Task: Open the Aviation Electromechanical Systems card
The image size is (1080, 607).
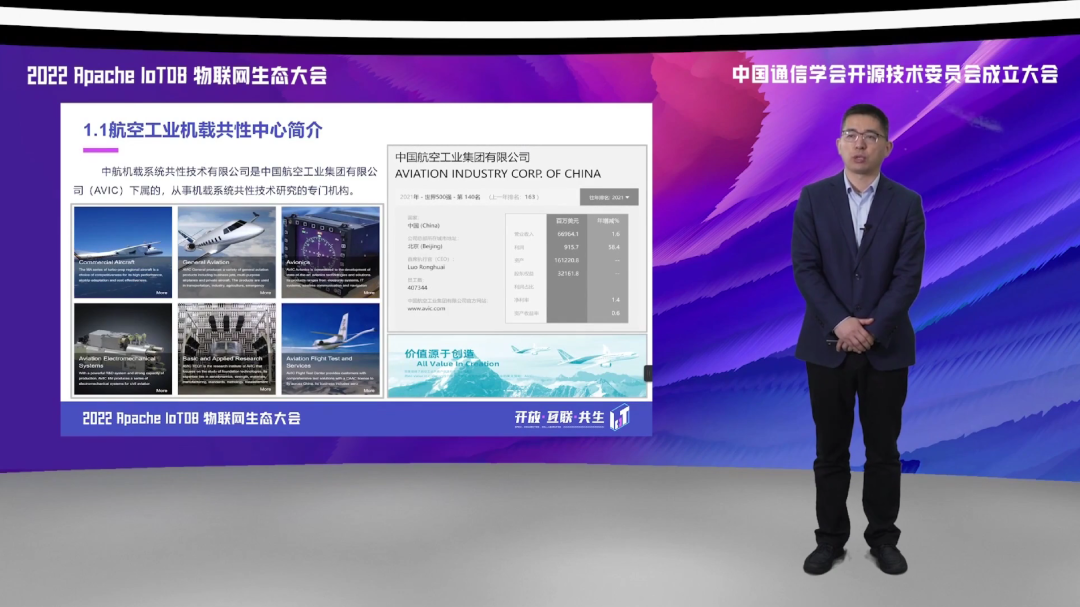Action: point(123,349)
